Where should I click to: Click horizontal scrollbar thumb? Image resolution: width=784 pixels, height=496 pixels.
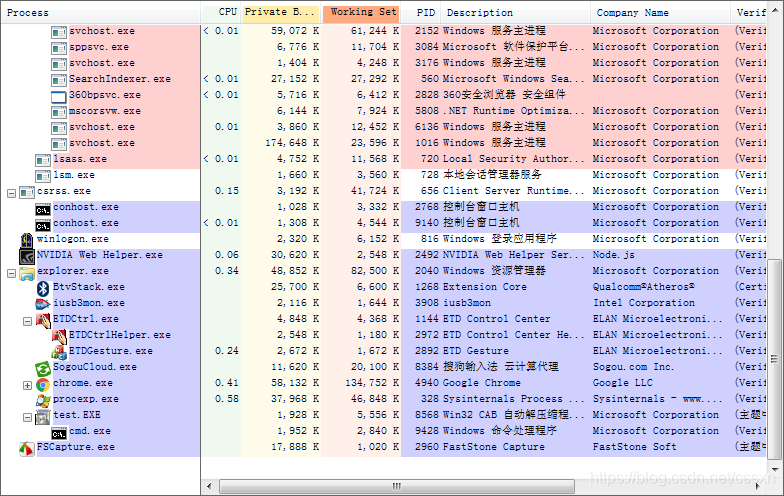[x=396, y=486]
